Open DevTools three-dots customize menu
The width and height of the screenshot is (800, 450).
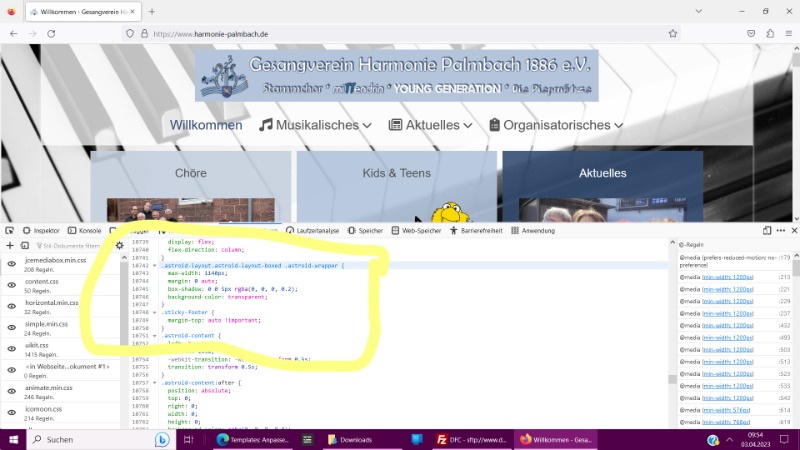tap(781, 231)
